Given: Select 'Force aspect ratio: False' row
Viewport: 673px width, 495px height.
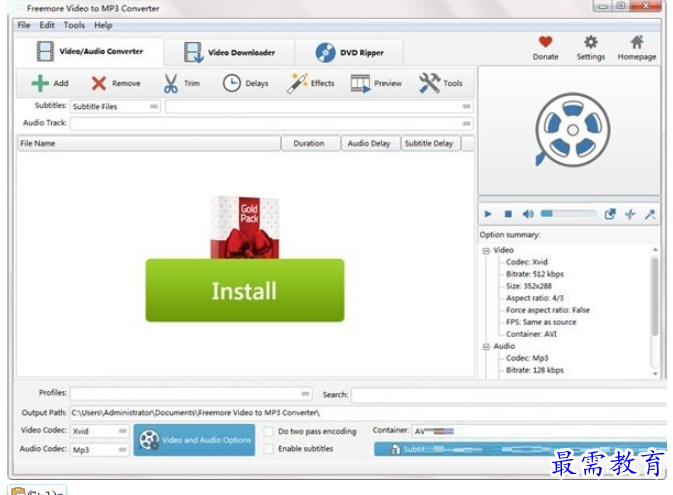Looking at the screenshot, I should click(548, 310).
